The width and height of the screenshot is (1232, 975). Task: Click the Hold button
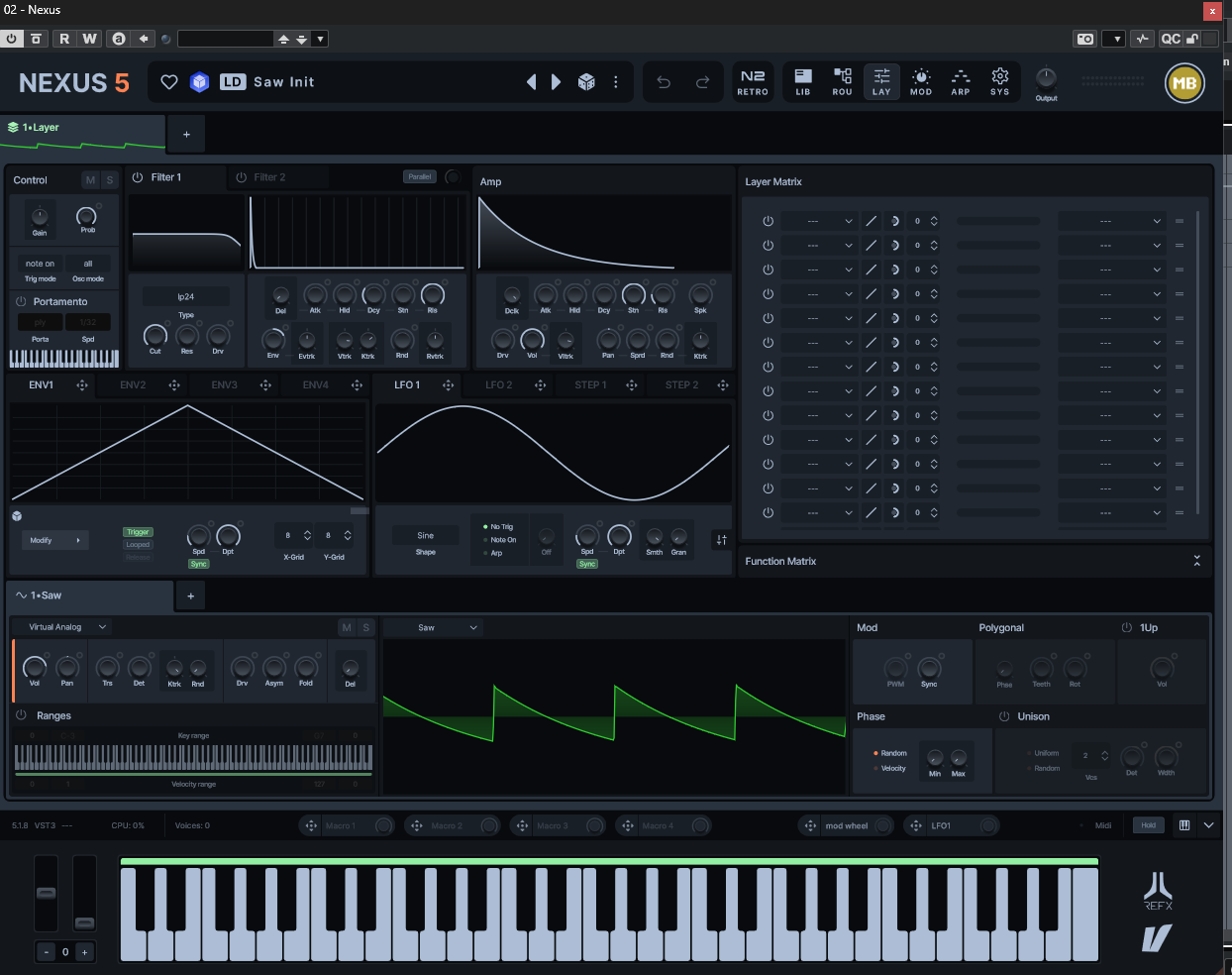pos(1148,825)
